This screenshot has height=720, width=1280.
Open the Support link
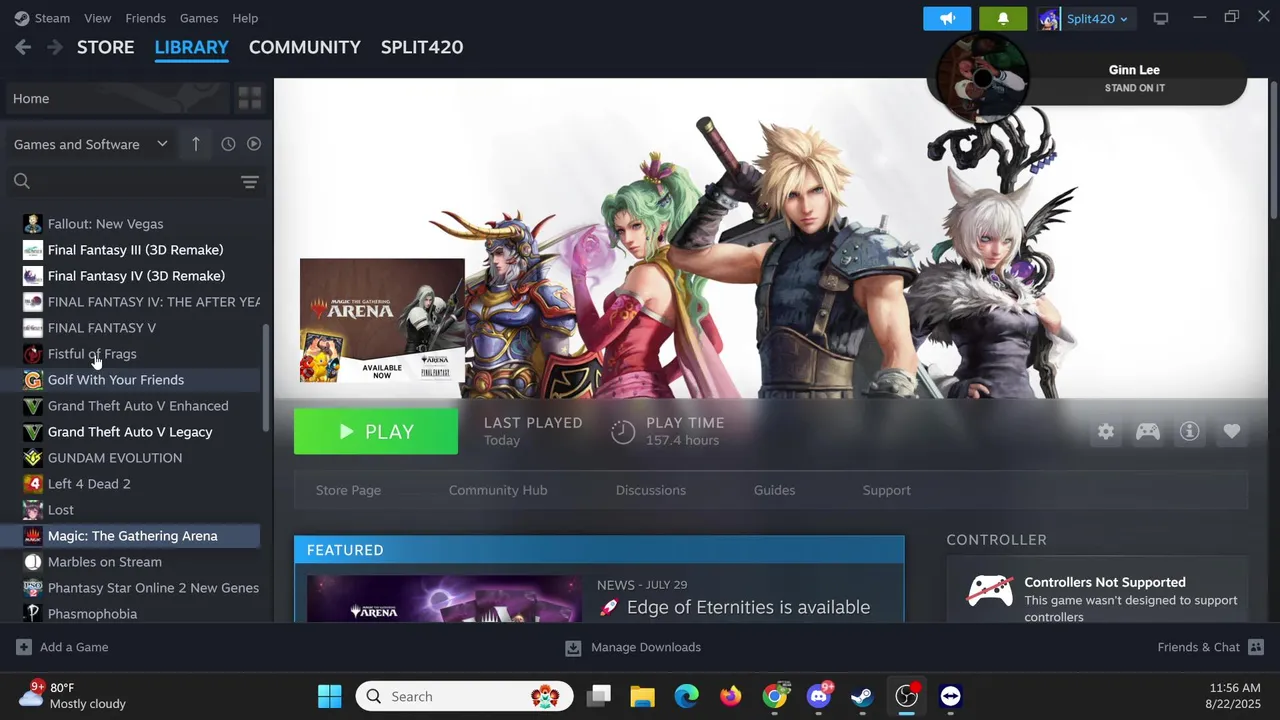pyautogui.click(x=886, y=490)
